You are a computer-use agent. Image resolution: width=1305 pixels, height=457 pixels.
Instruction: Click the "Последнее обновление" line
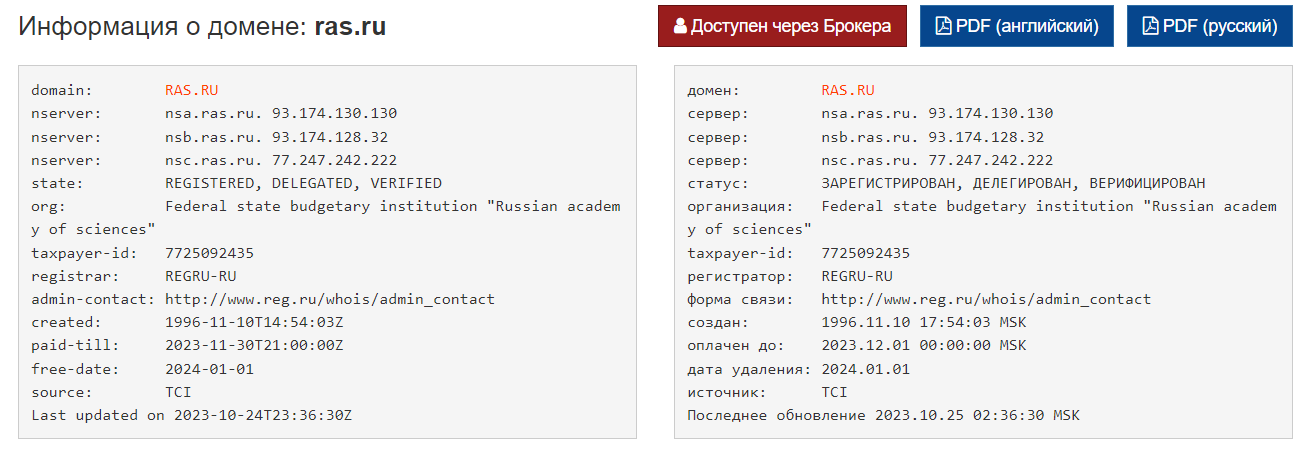(x=884, y=415)
